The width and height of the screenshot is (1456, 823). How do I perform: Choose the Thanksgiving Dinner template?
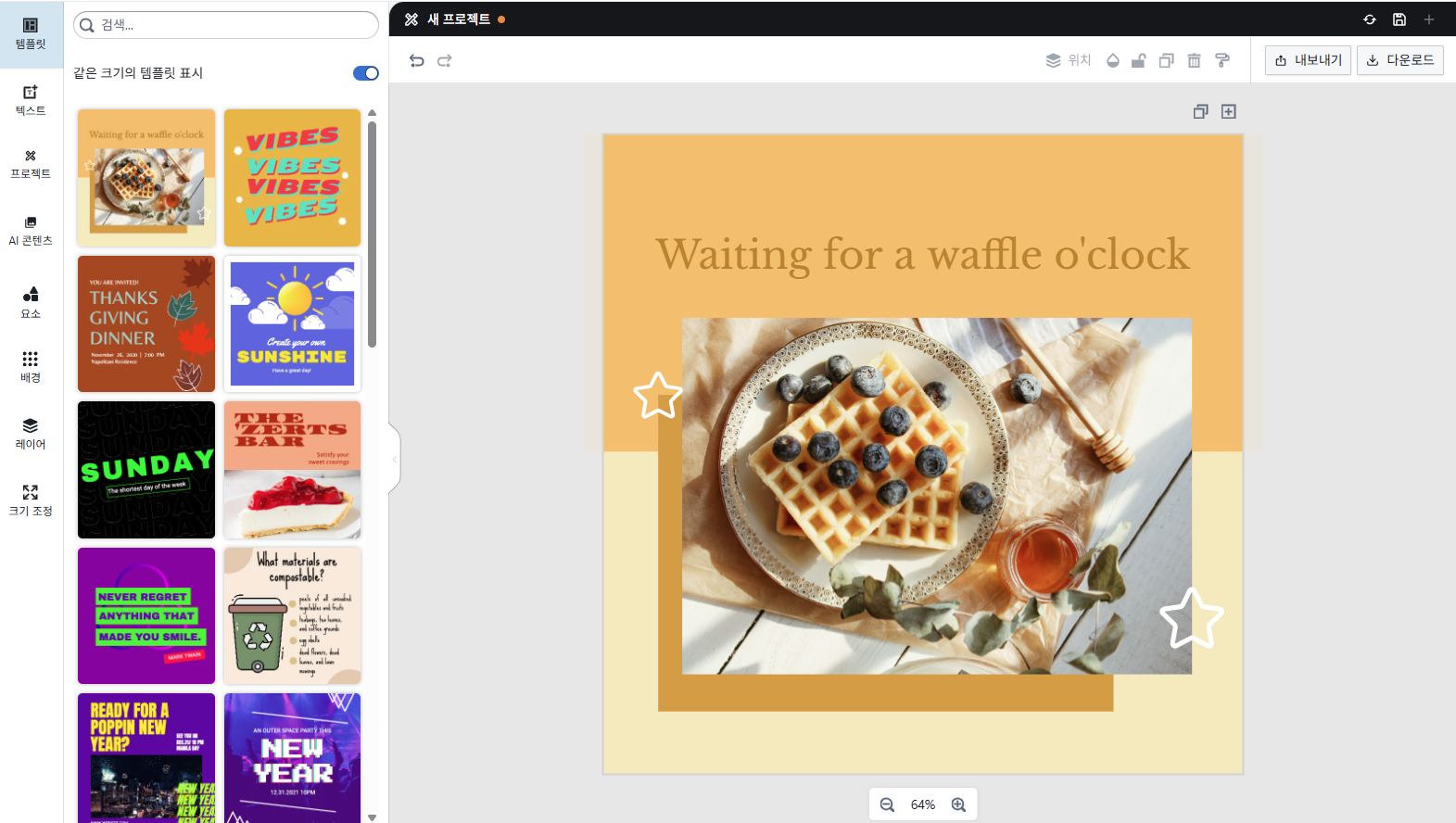[146, 324]
